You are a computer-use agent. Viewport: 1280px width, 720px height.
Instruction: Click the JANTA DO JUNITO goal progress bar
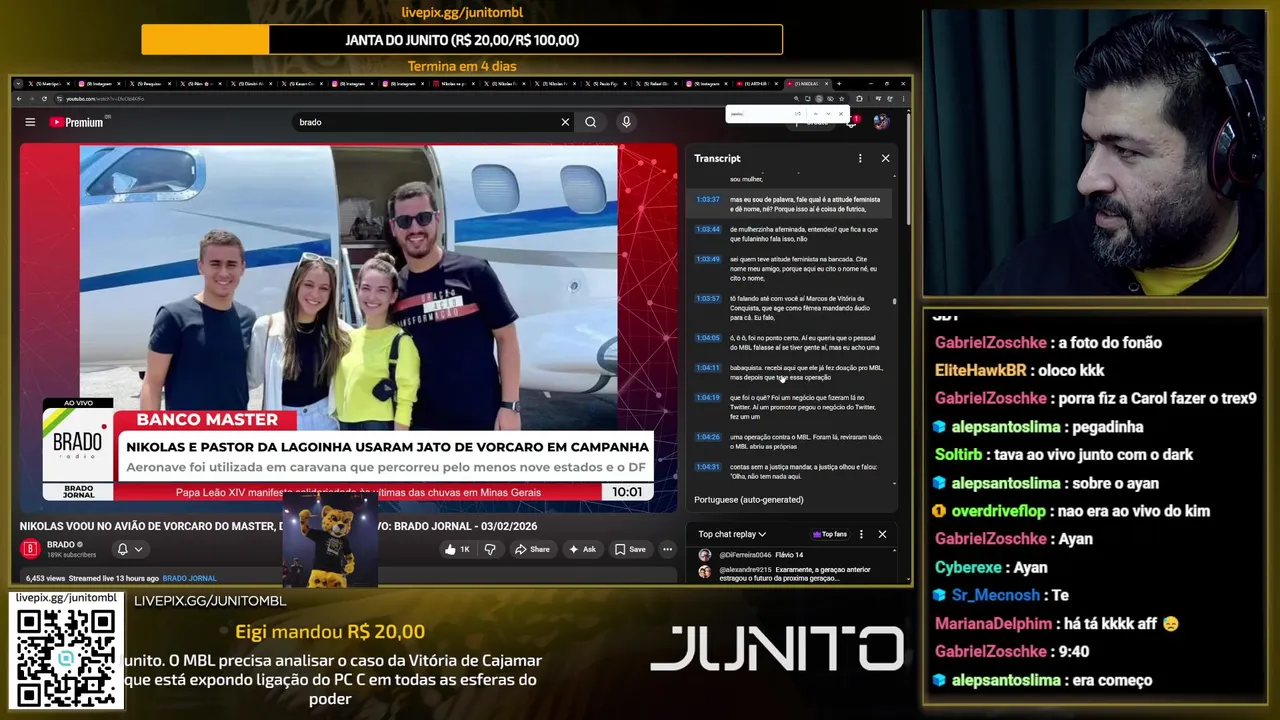click(x=462, y=40)
